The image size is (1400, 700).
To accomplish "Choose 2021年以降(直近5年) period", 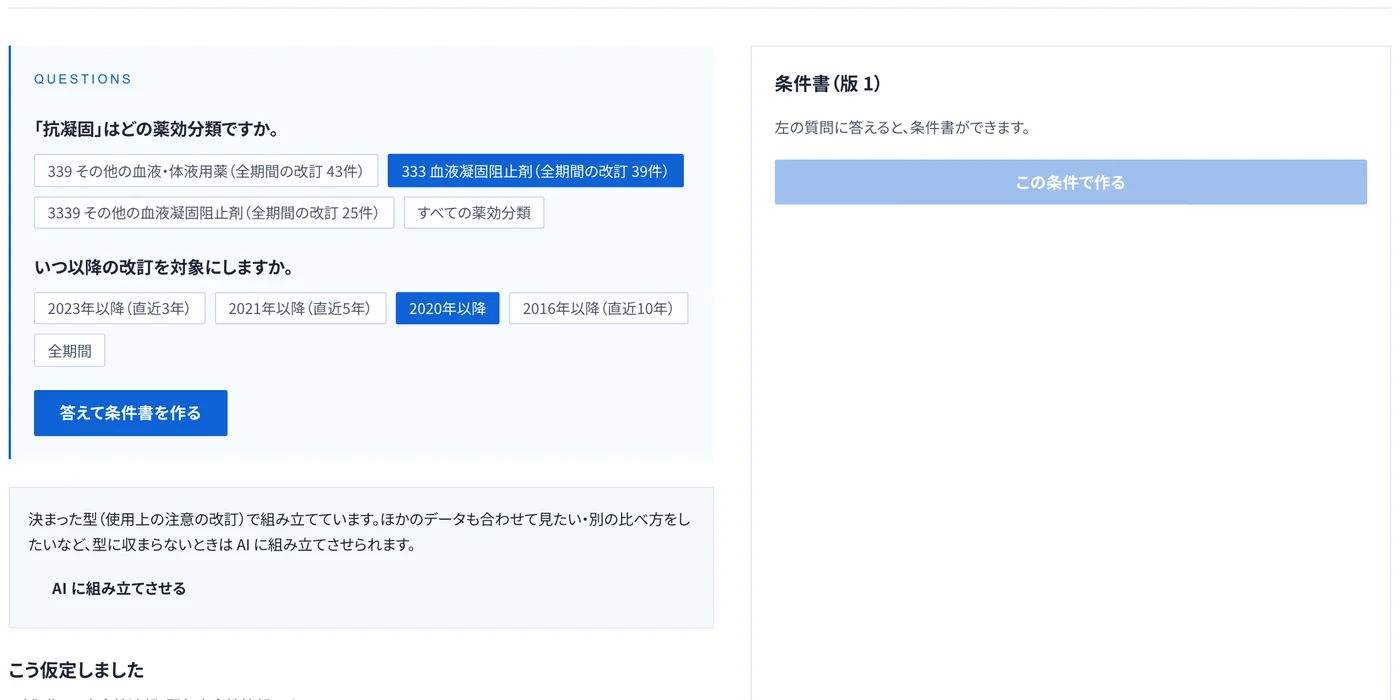I will (x=300, y=308).
